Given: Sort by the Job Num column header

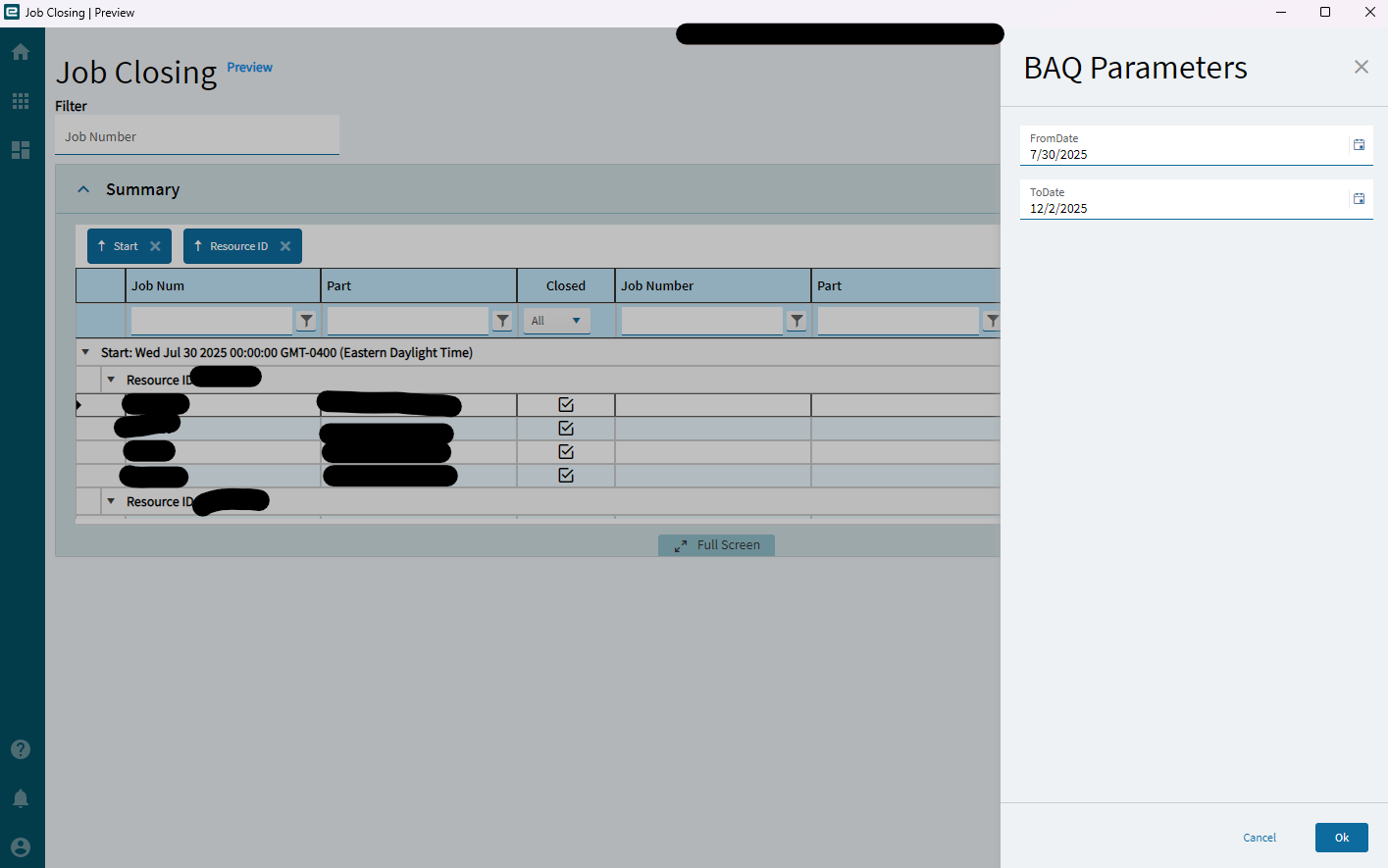Looking at the screenshot, I should click(x=223, y=285).
